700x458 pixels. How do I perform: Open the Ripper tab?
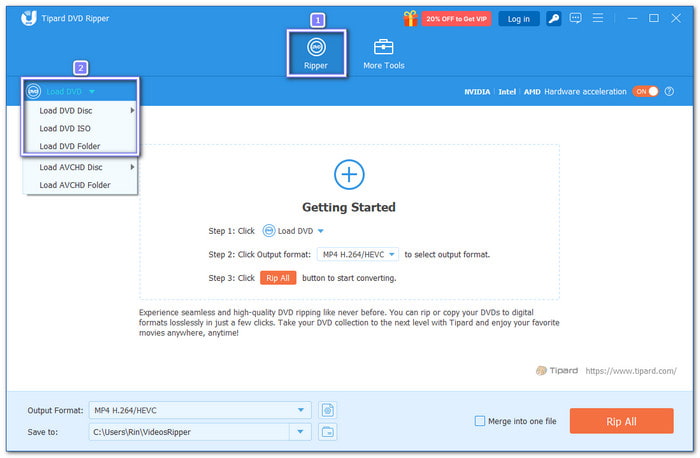pyautogui.click(x=316, y=54)
